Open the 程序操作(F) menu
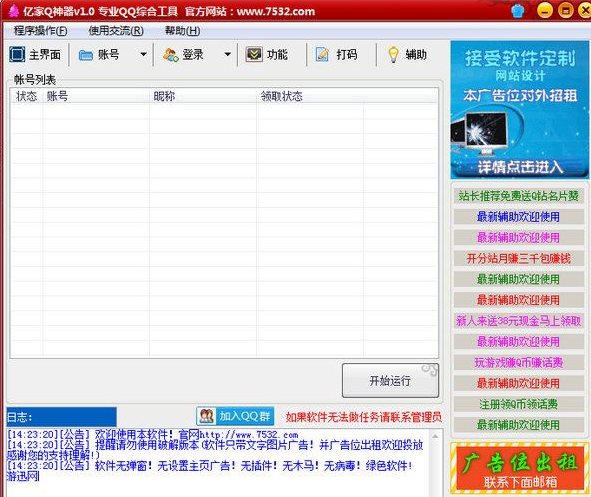This screenshot has height=497, width=591. click(41, 31)
